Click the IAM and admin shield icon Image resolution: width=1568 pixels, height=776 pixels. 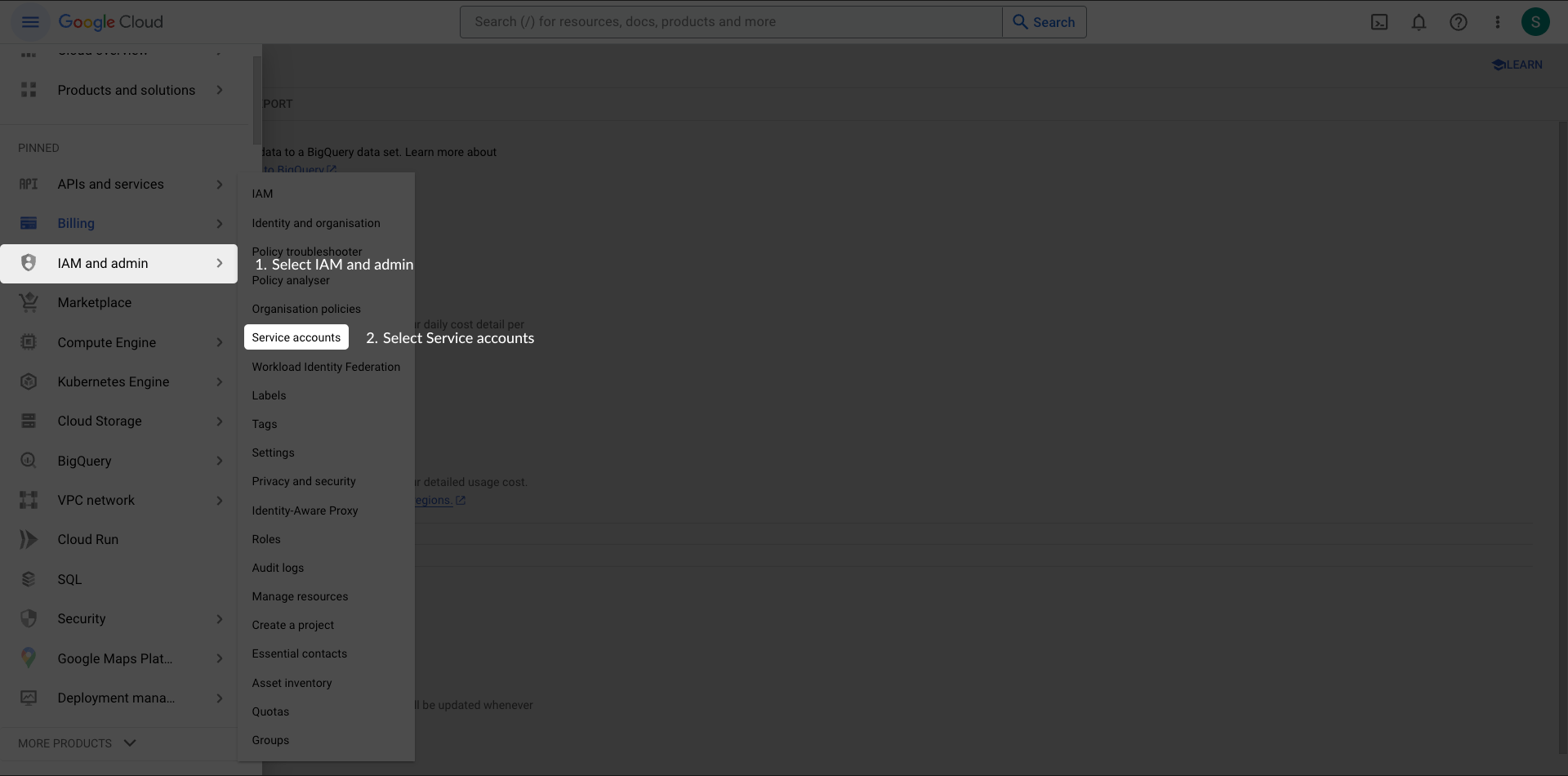point(29,263)
